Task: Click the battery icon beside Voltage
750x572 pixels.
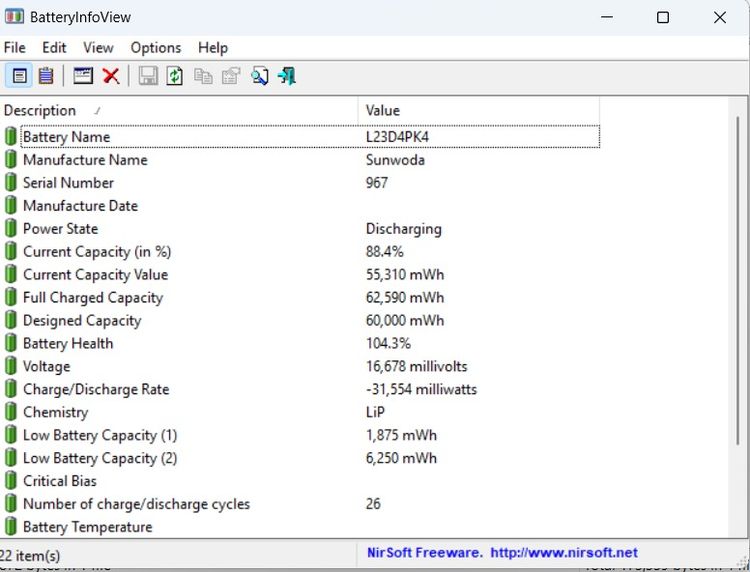Action: (11, 366)
